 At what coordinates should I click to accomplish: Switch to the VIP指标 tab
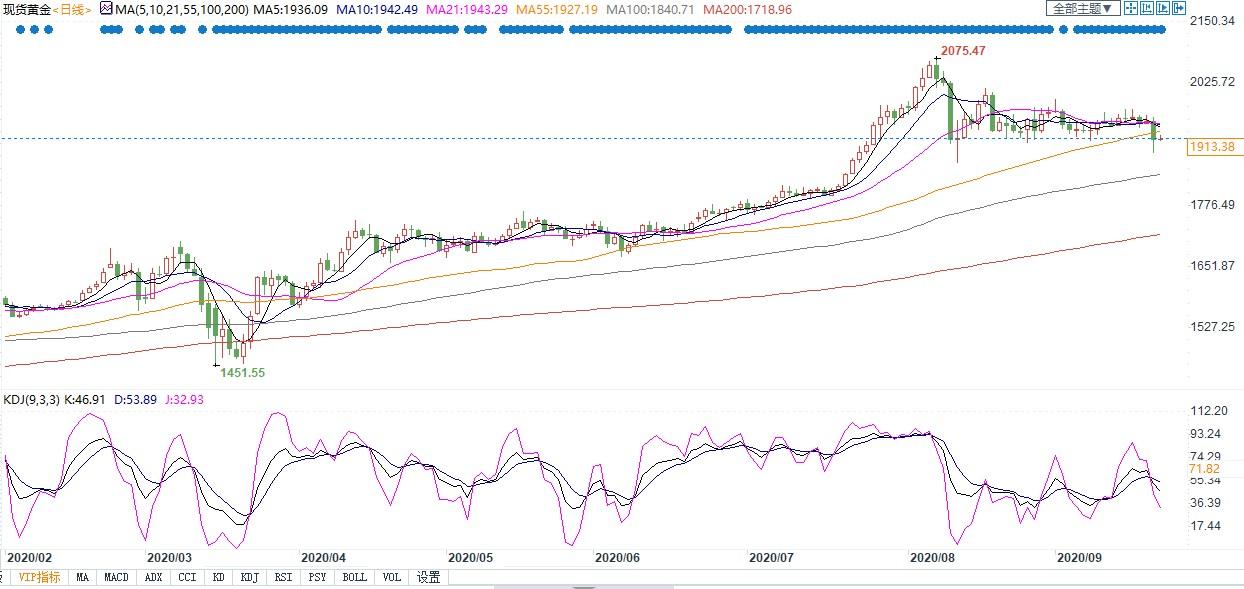coord(39,577)
